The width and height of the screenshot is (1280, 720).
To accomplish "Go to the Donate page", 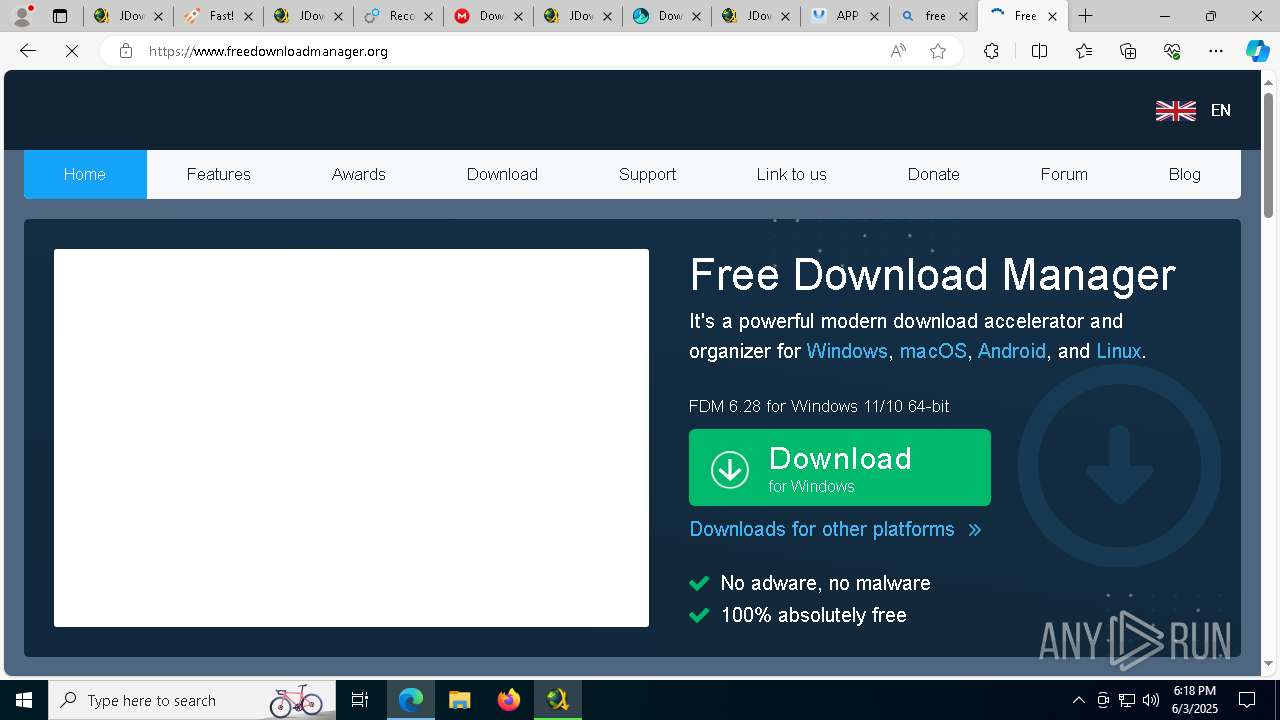I will pos(933,174).
